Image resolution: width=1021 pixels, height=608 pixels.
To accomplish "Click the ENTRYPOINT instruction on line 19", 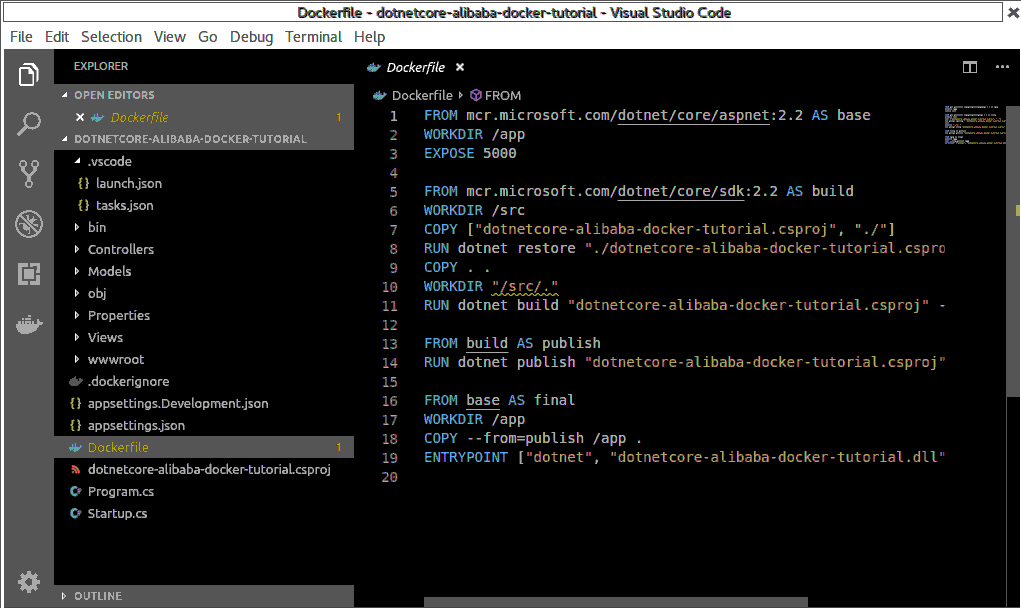I will pyautogui.click(x=466, y=457).
